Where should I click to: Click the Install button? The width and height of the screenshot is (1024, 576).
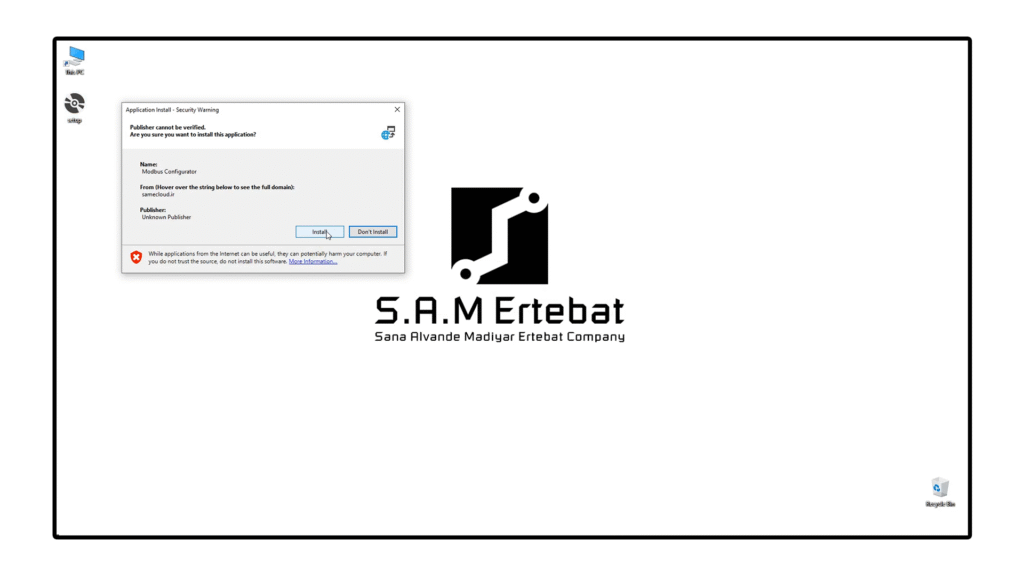pyautogui.click(x=320, y=232)
